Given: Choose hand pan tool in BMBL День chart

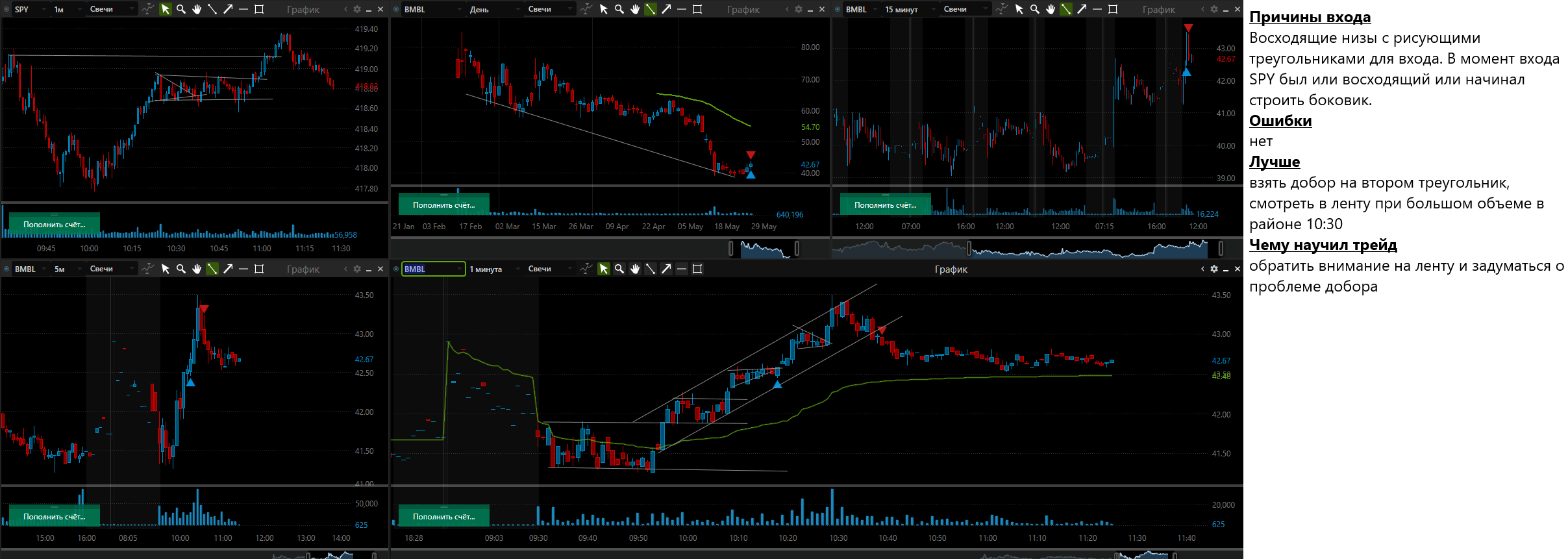Looking at the screenshot, I should 635,9.
